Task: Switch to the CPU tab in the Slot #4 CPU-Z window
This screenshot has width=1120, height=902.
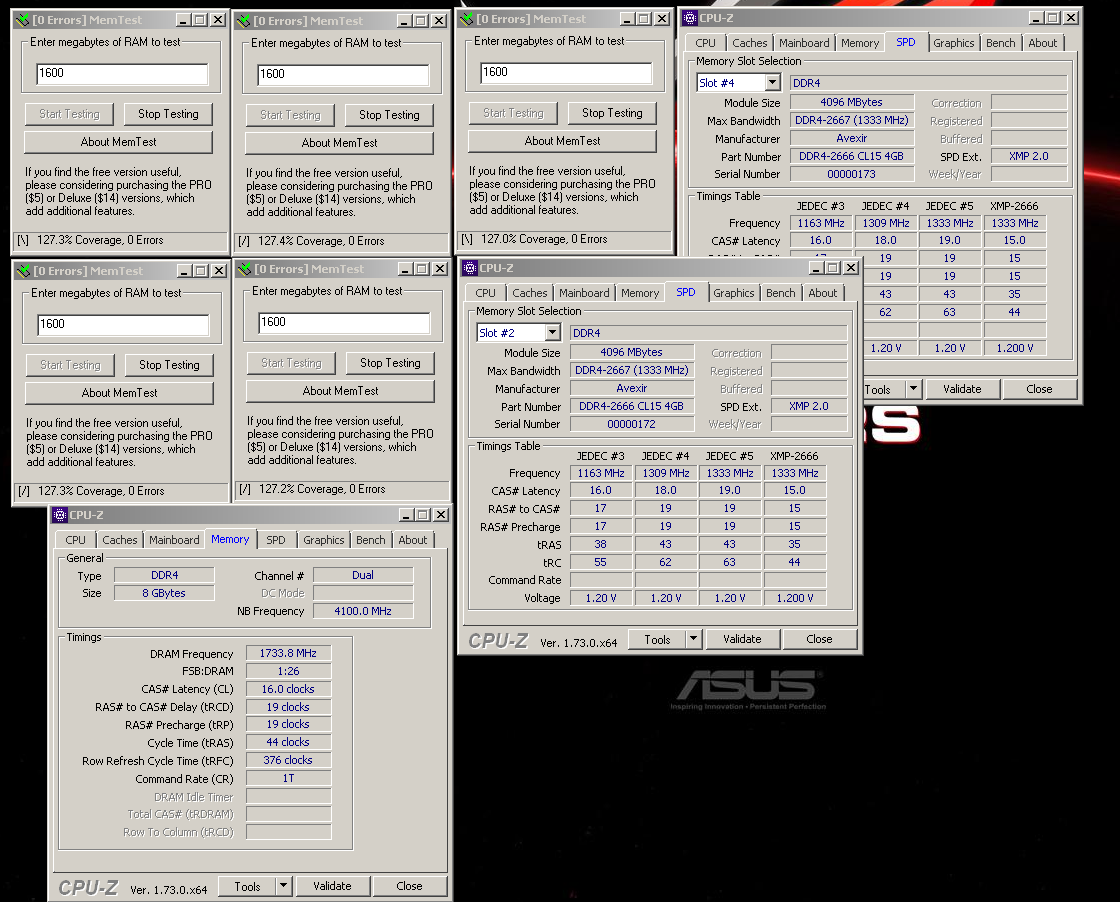Action: (x=705, y=43)
